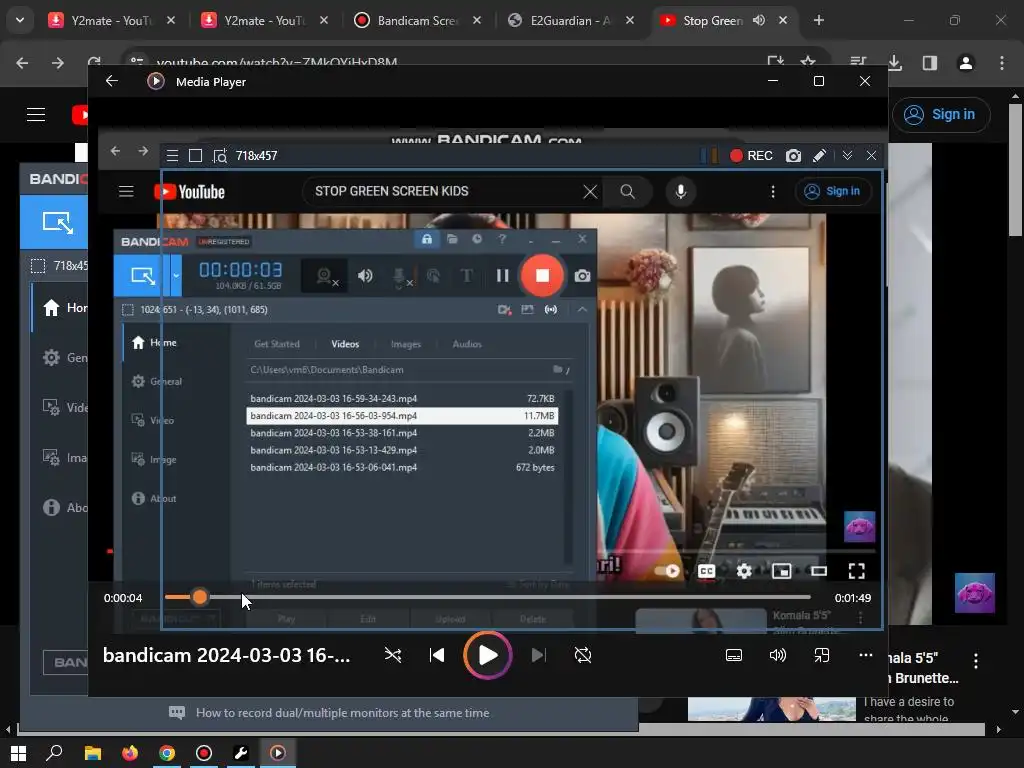This screenshot has height=768, width=1024.
Task: Toggle the Chrome side panel
Action: pyautogui.click(x=930, y=63)
